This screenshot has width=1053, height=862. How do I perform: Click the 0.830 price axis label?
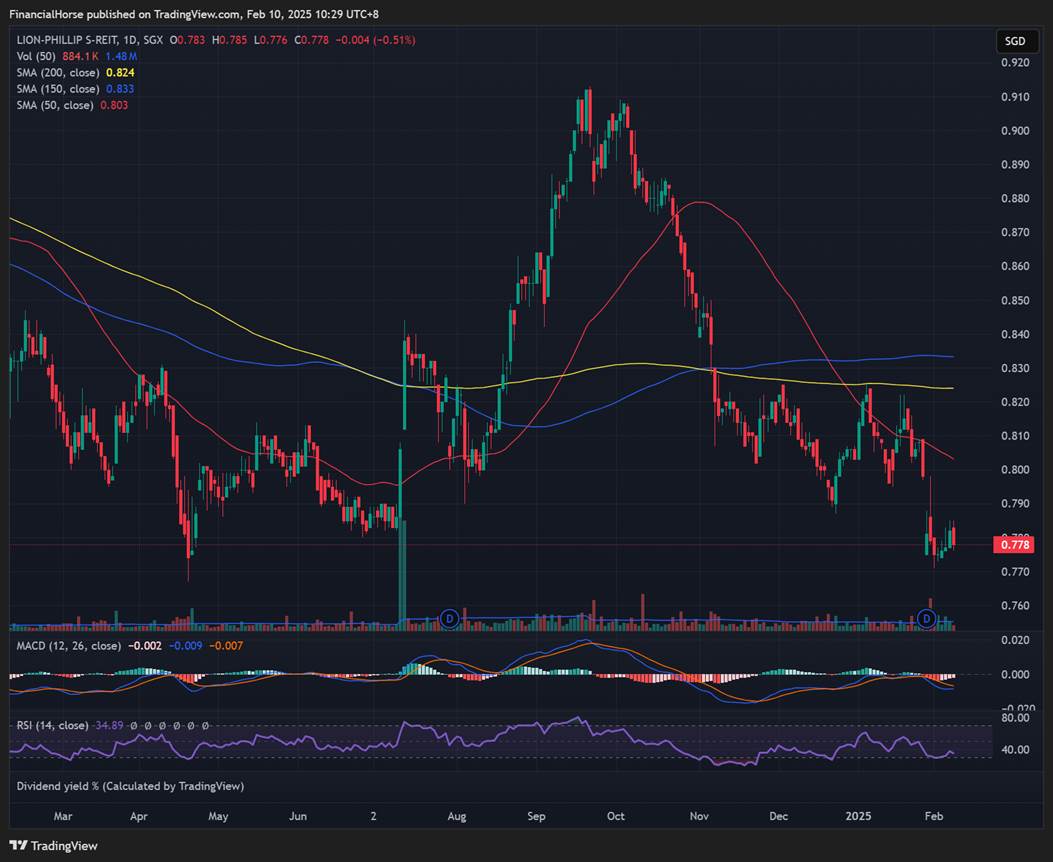click(1015, 368)
